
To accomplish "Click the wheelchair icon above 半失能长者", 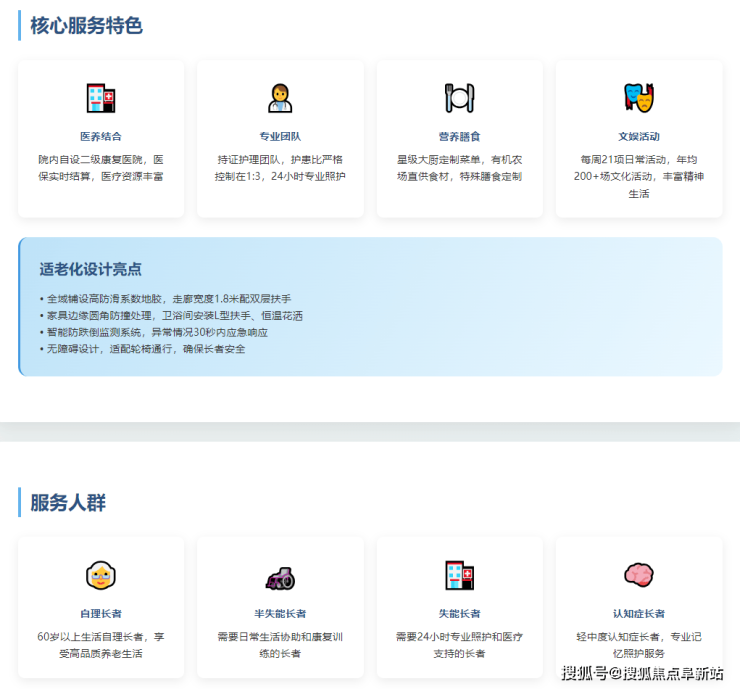I will [x=280, y=575].
